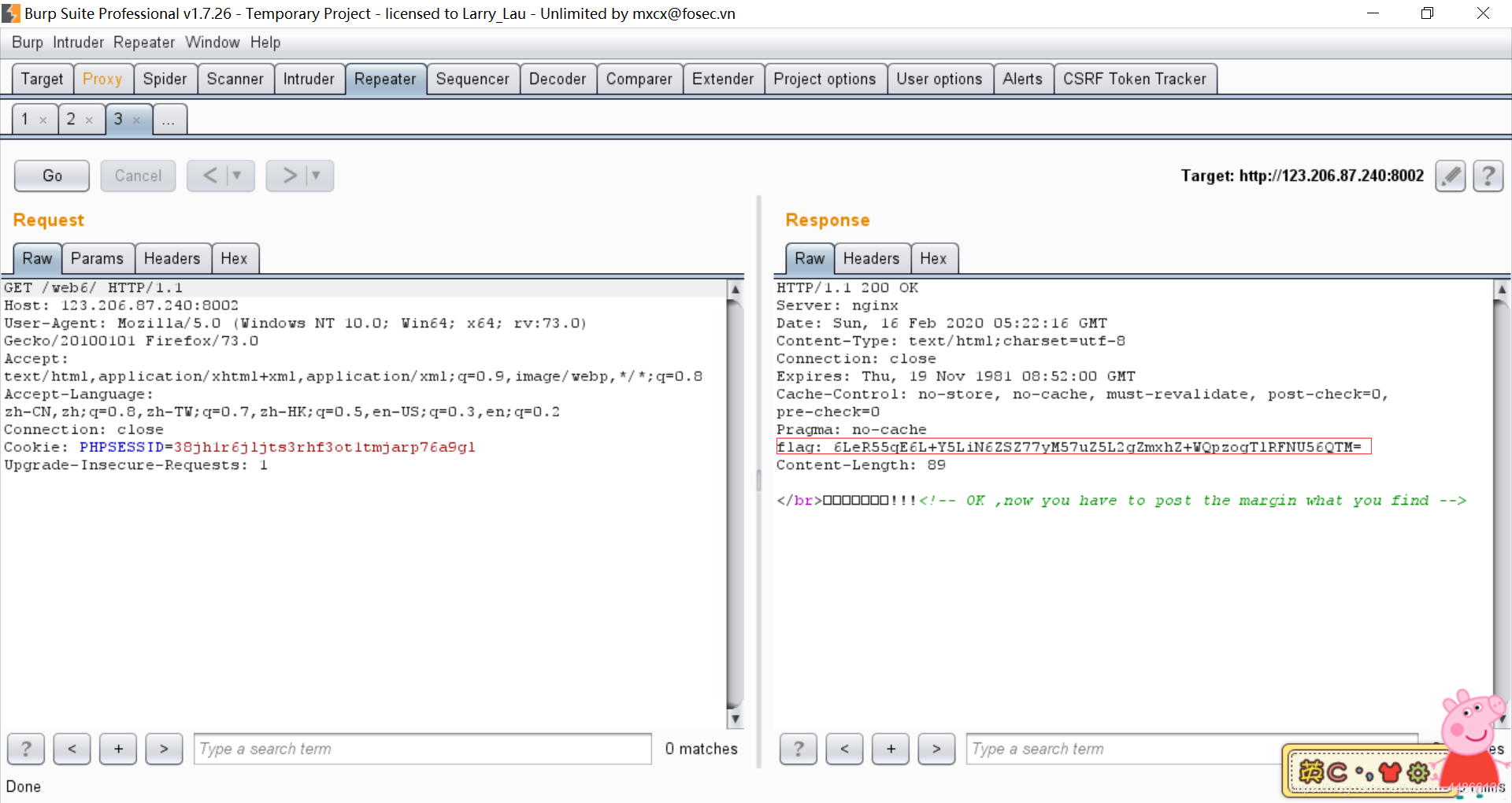Image resolution: width=1512 pixels, height=803 pixels.
Task: Click the Burp Suite title bar logo
Action: pos(11,13)
